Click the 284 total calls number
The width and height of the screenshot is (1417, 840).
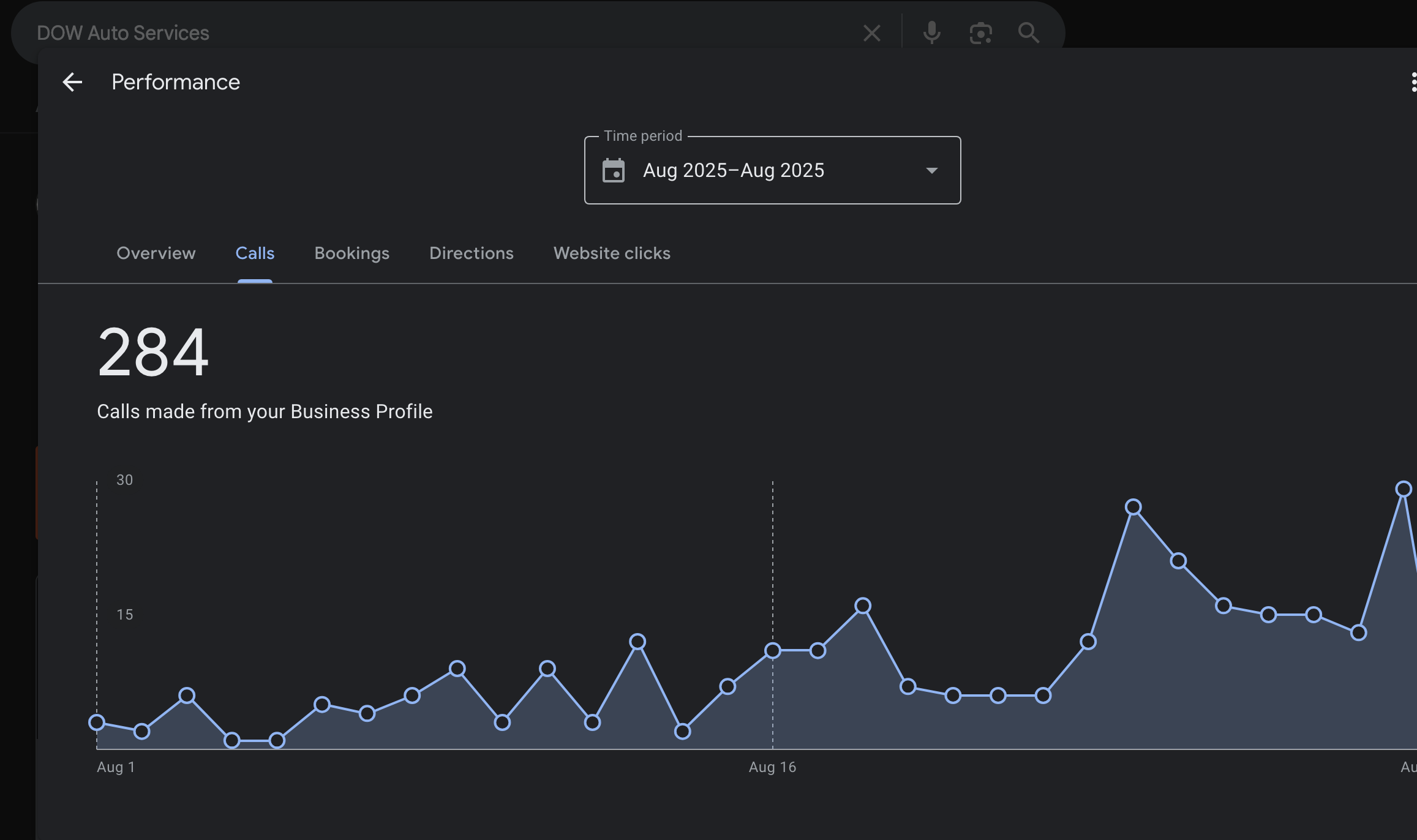click(153, 352)
